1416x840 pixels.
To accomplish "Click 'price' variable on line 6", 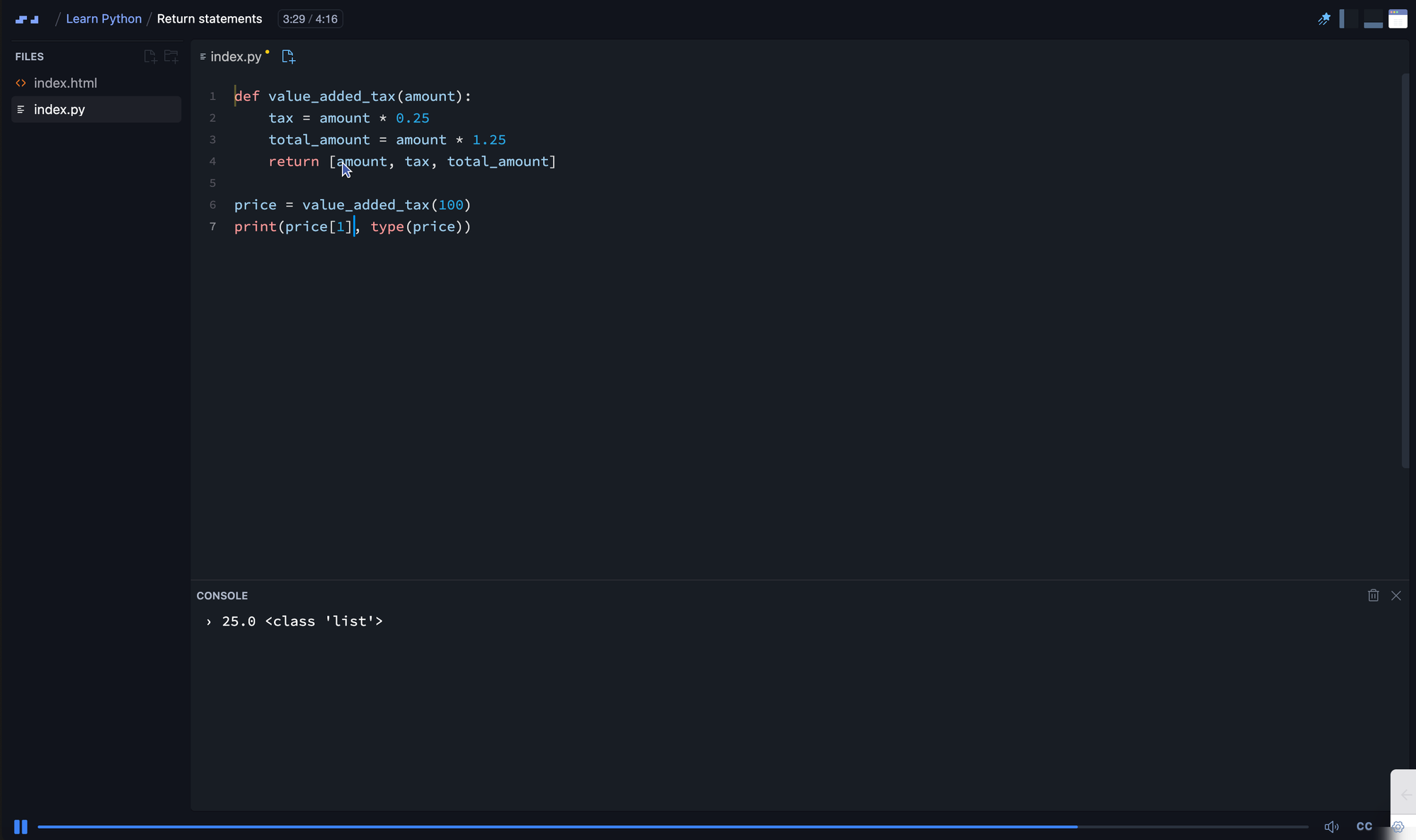I will pyautogui.click(x=256, y=205).
